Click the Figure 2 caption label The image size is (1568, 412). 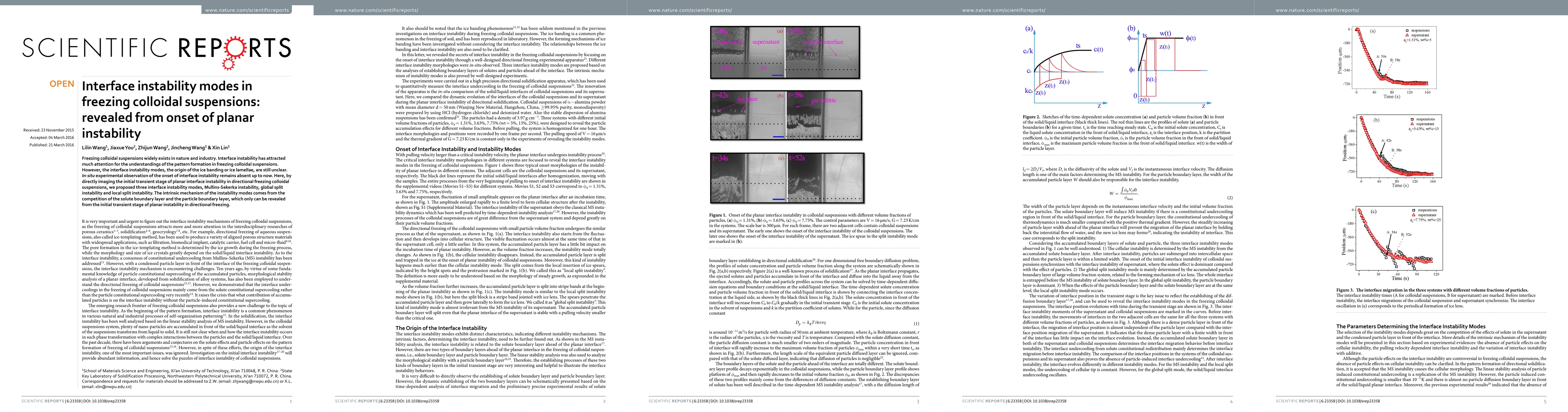[x=1031, y=117]
